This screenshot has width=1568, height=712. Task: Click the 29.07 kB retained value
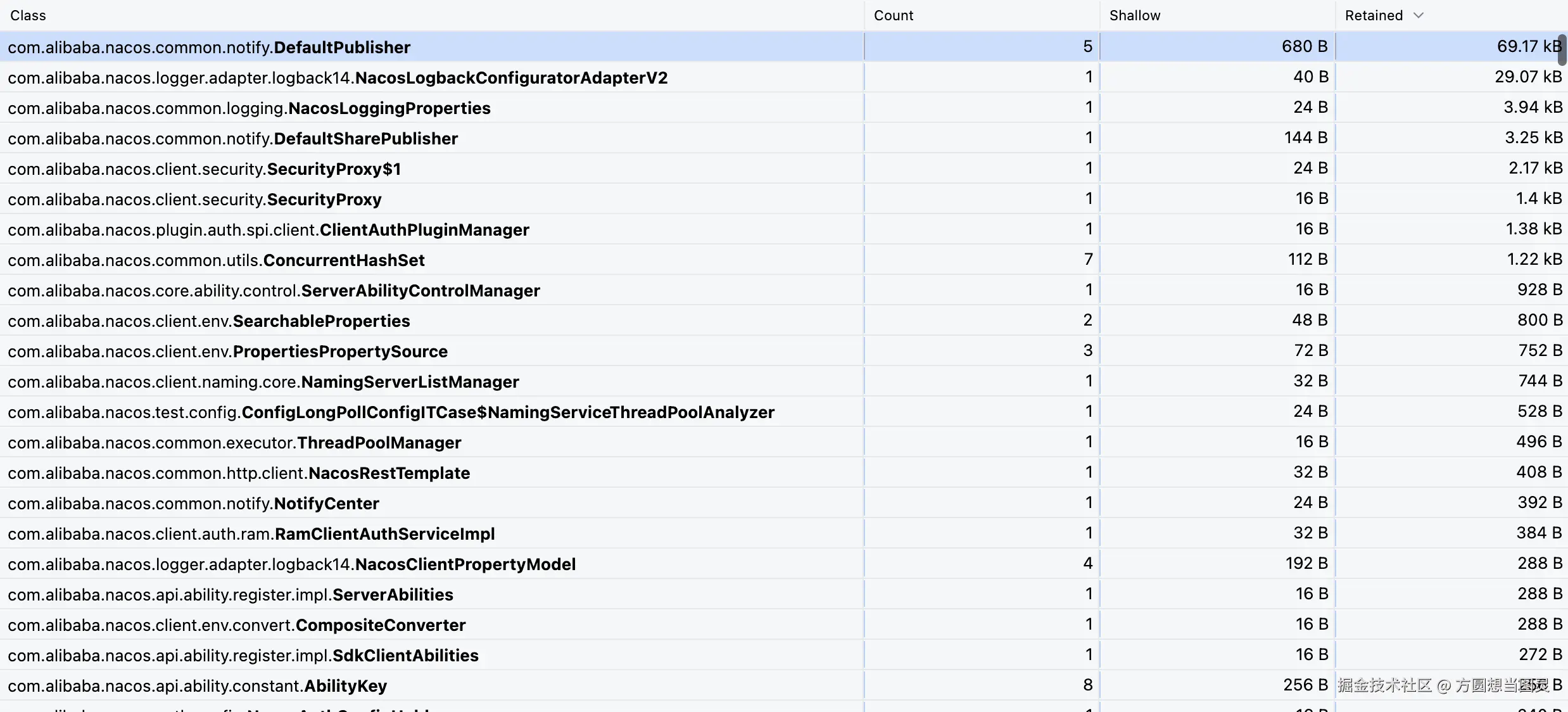pos(1528,77)
